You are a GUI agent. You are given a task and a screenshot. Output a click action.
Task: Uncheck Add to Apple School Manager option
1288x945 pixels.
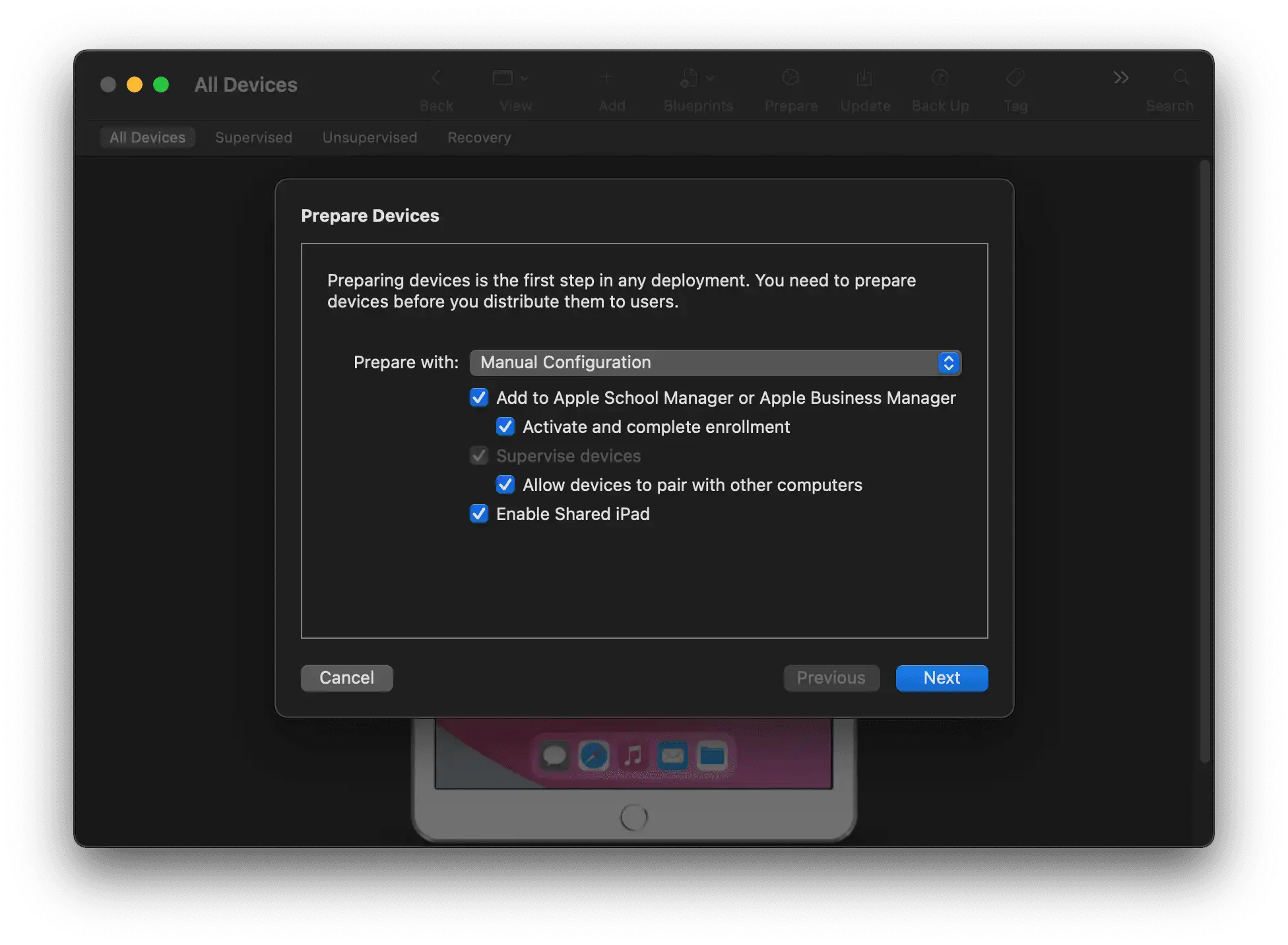pos(479,397)
